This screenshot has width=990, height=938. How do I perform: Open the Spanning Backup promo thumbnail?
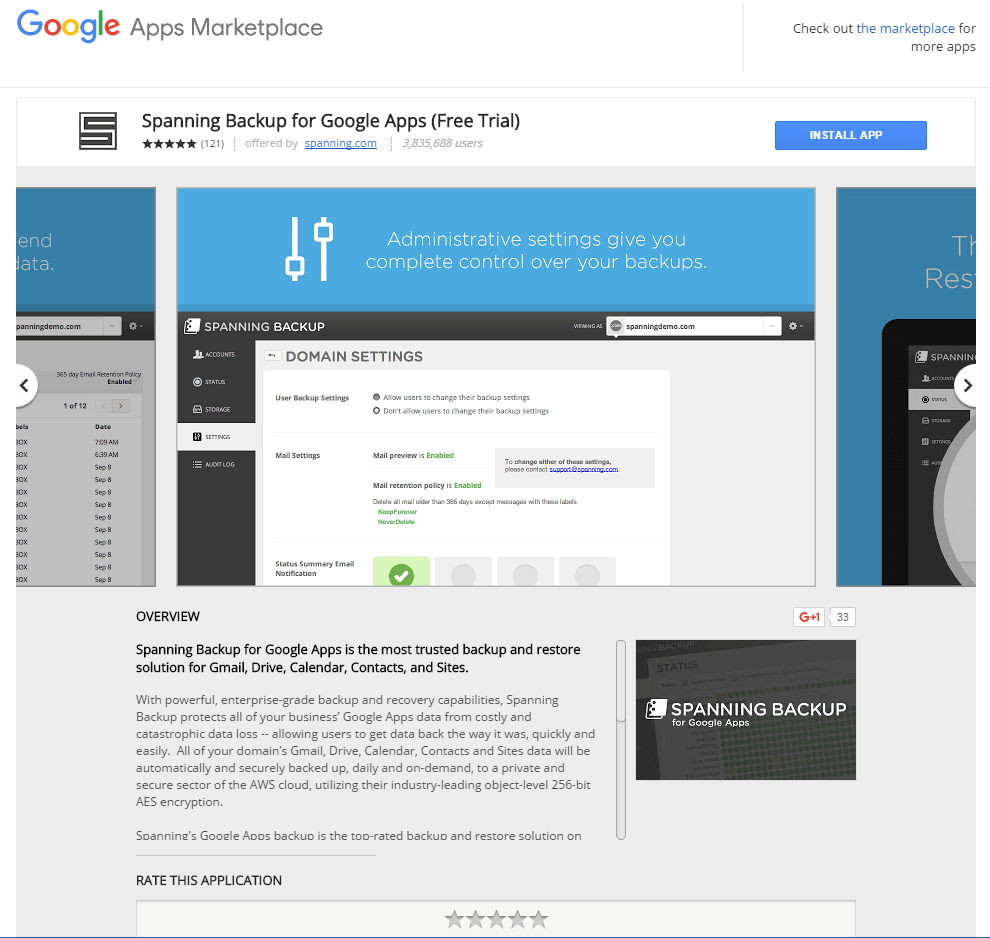[745, 710]
